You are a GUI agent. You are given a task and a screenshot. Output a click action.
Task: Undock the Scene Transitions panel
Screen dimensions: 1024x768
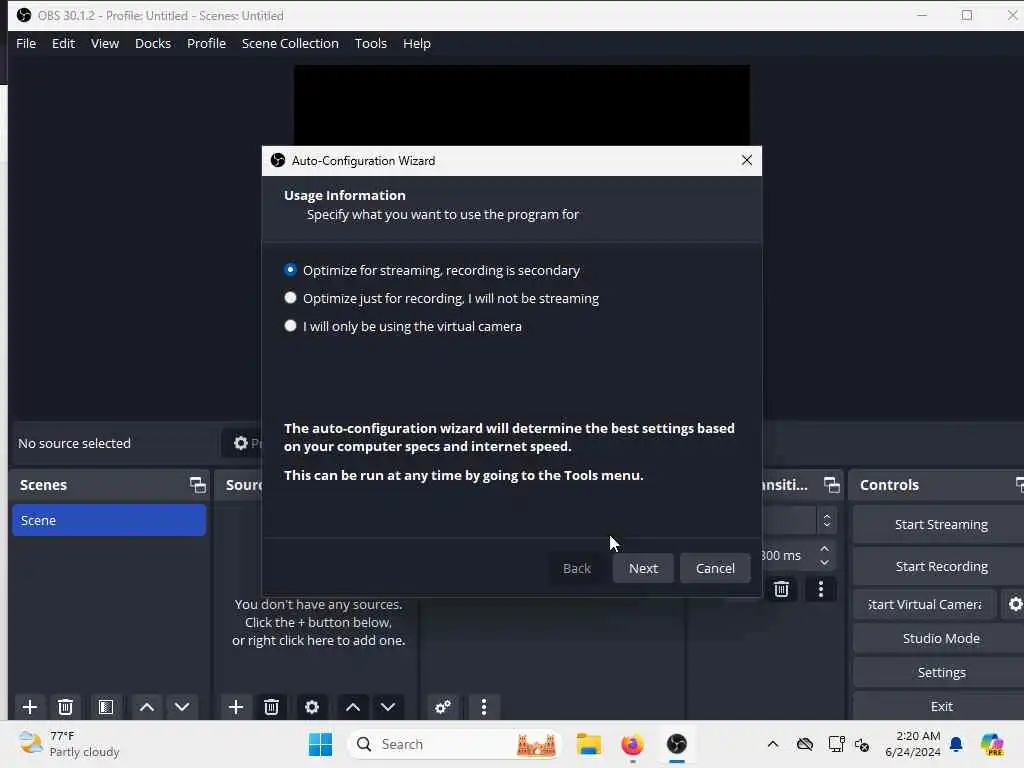[831, 485]
